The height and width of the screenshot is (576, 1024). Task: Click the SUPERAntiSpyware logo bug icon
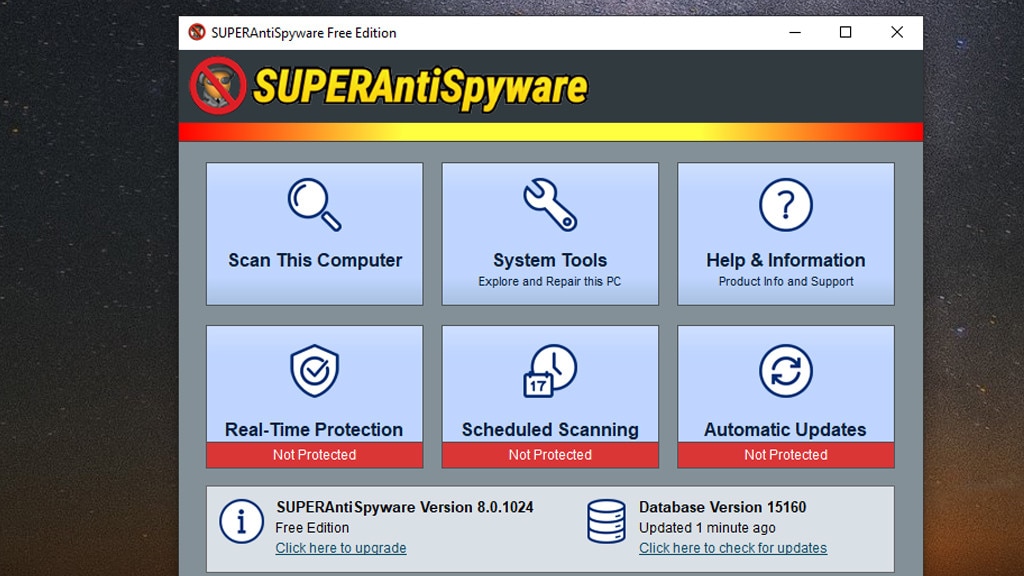click(x=218, y=86)
